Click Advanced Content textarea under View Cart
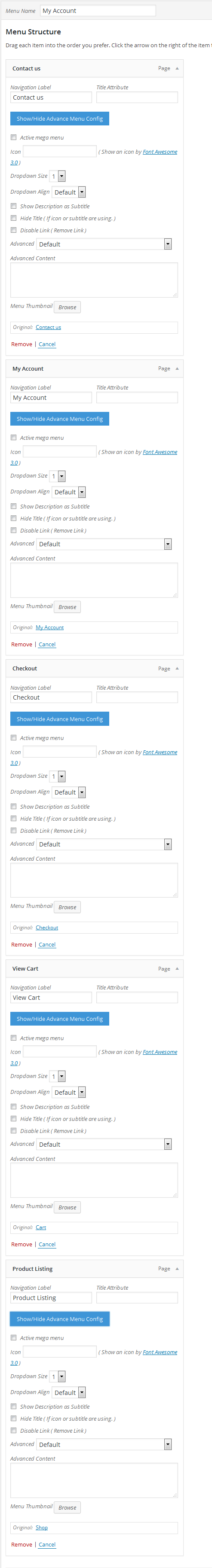This screenshot has width=212, height=1568. pyautogui.click(x=94, y=1180)
